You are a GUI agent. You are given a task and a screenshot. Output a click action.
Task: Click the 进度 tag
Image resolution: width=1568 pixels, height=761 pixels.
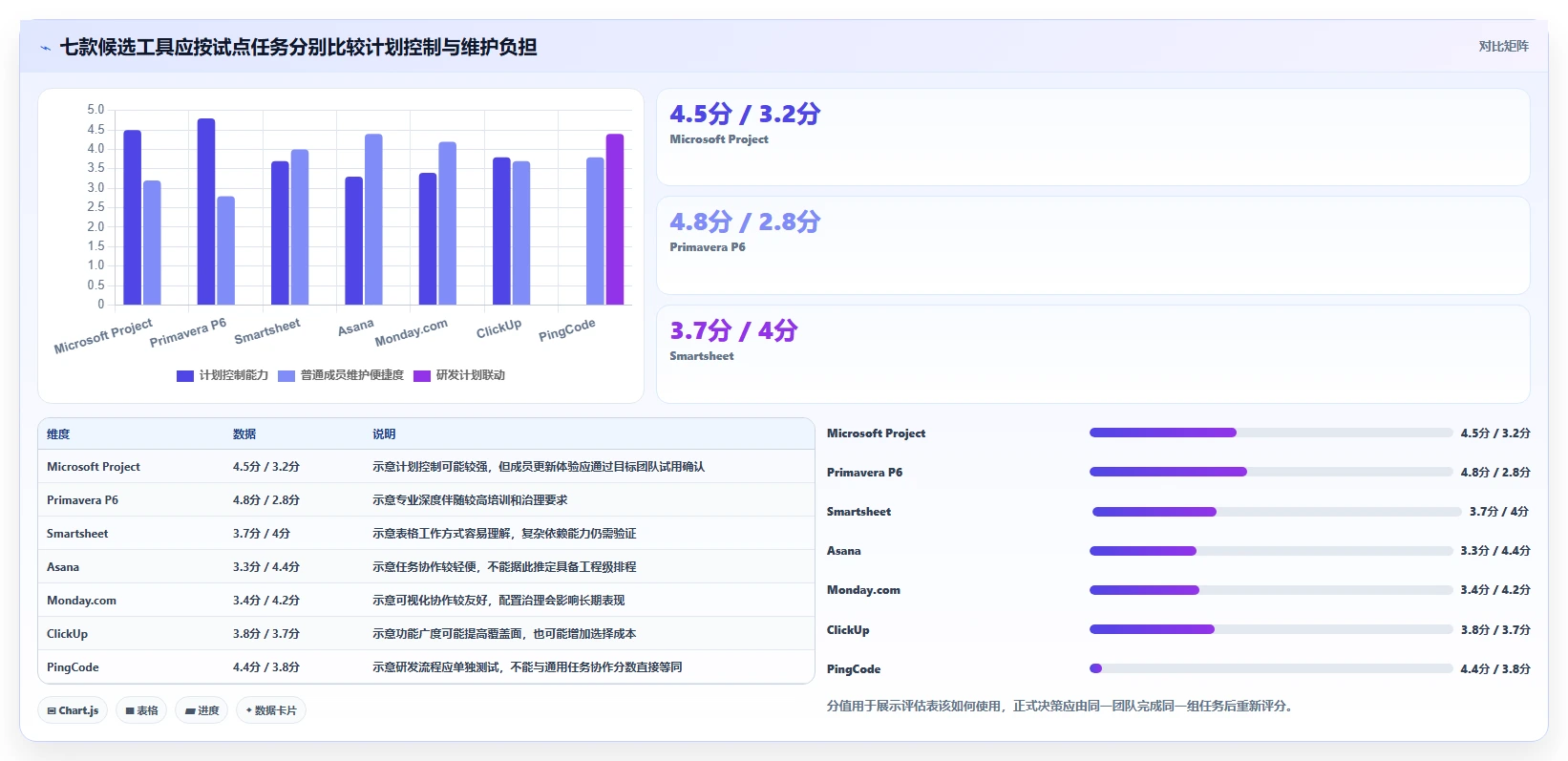[x=201, y=710]
